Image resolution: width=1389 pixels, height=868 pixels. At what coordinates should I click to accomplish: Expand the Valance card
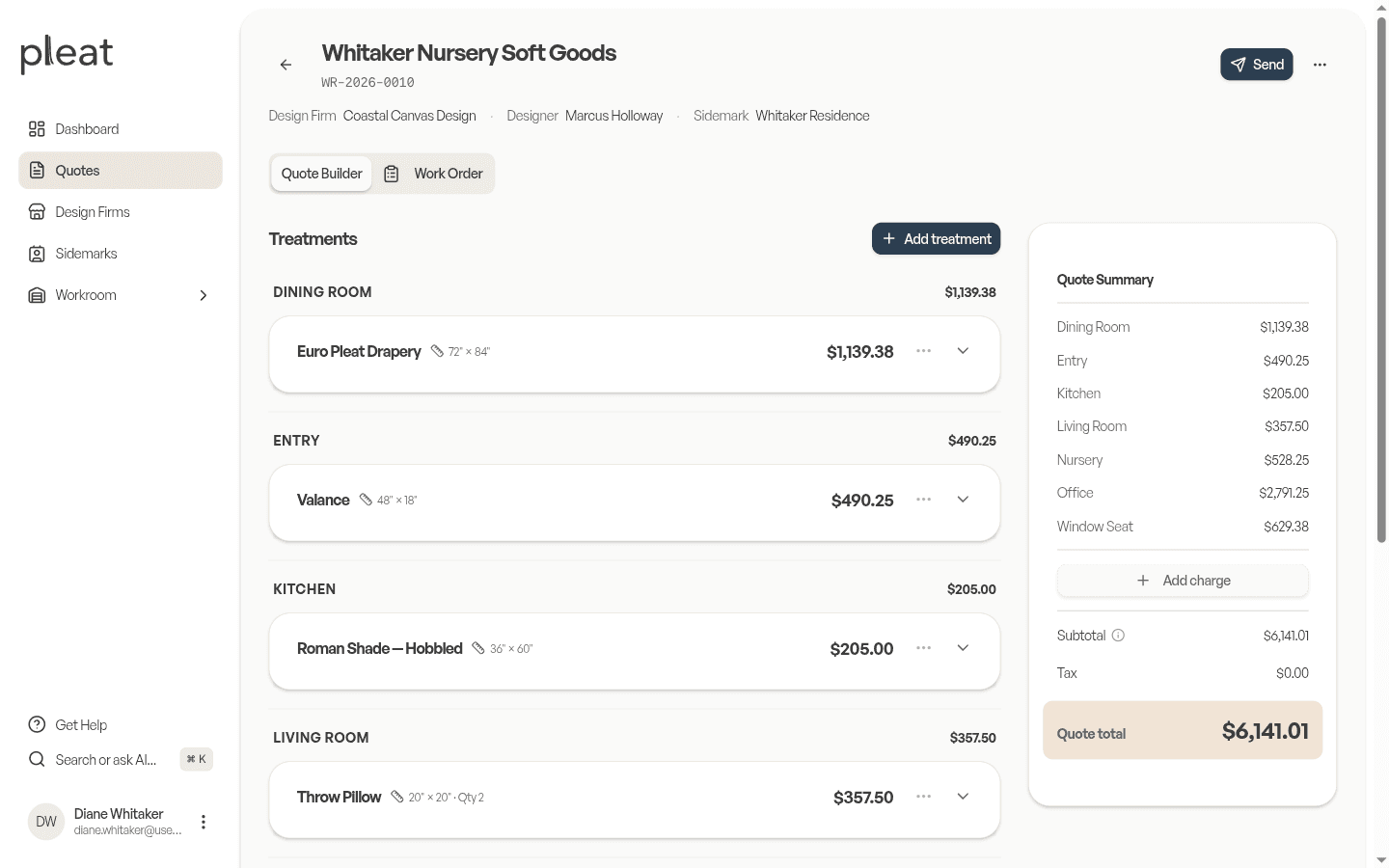click(x=963, y=500)
